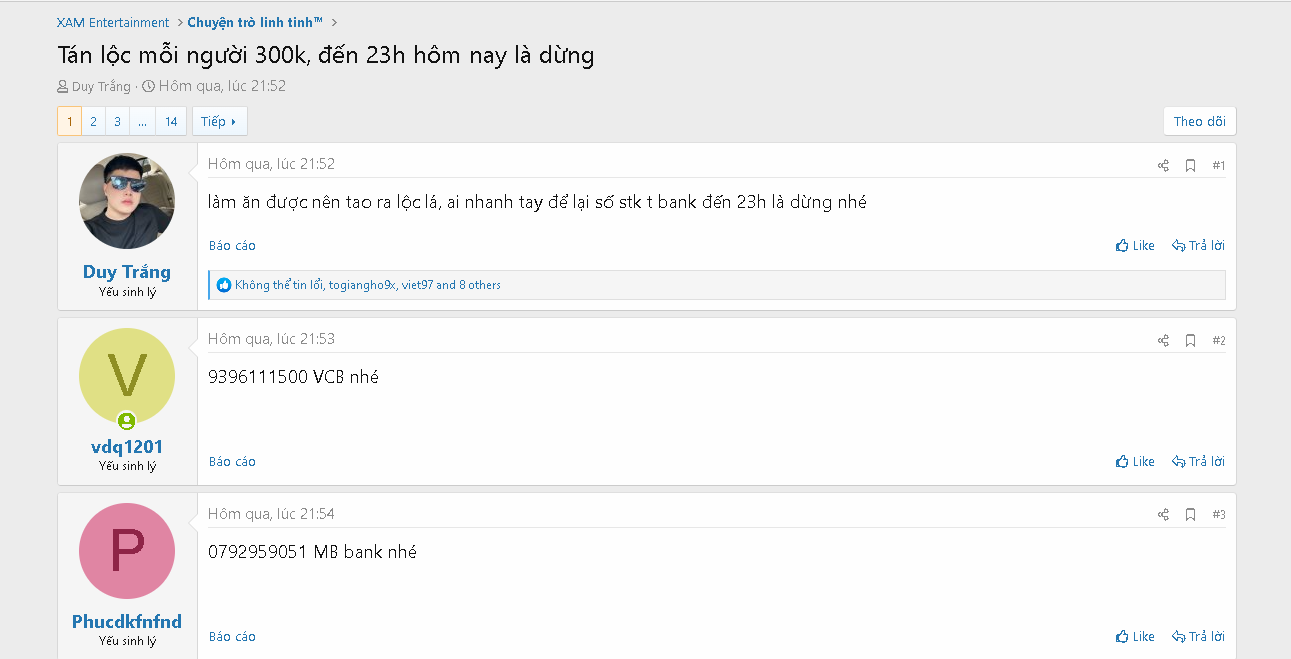
Task: Click Theo dõi to follow thread
Action: [1199, 122]
